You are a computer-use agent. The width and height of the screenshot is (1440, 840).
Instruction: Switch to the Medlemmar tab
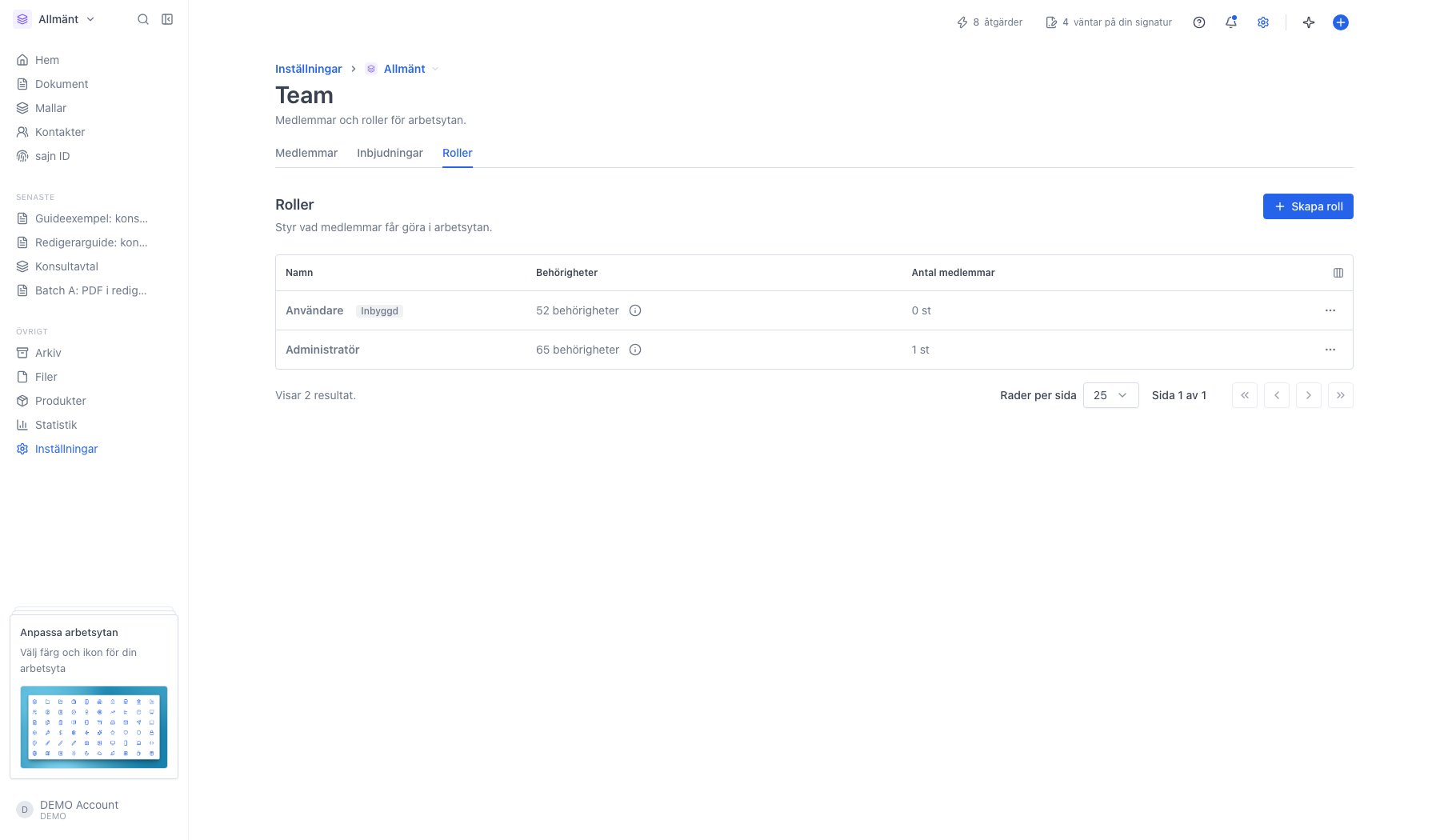click(x=306, y=153)
